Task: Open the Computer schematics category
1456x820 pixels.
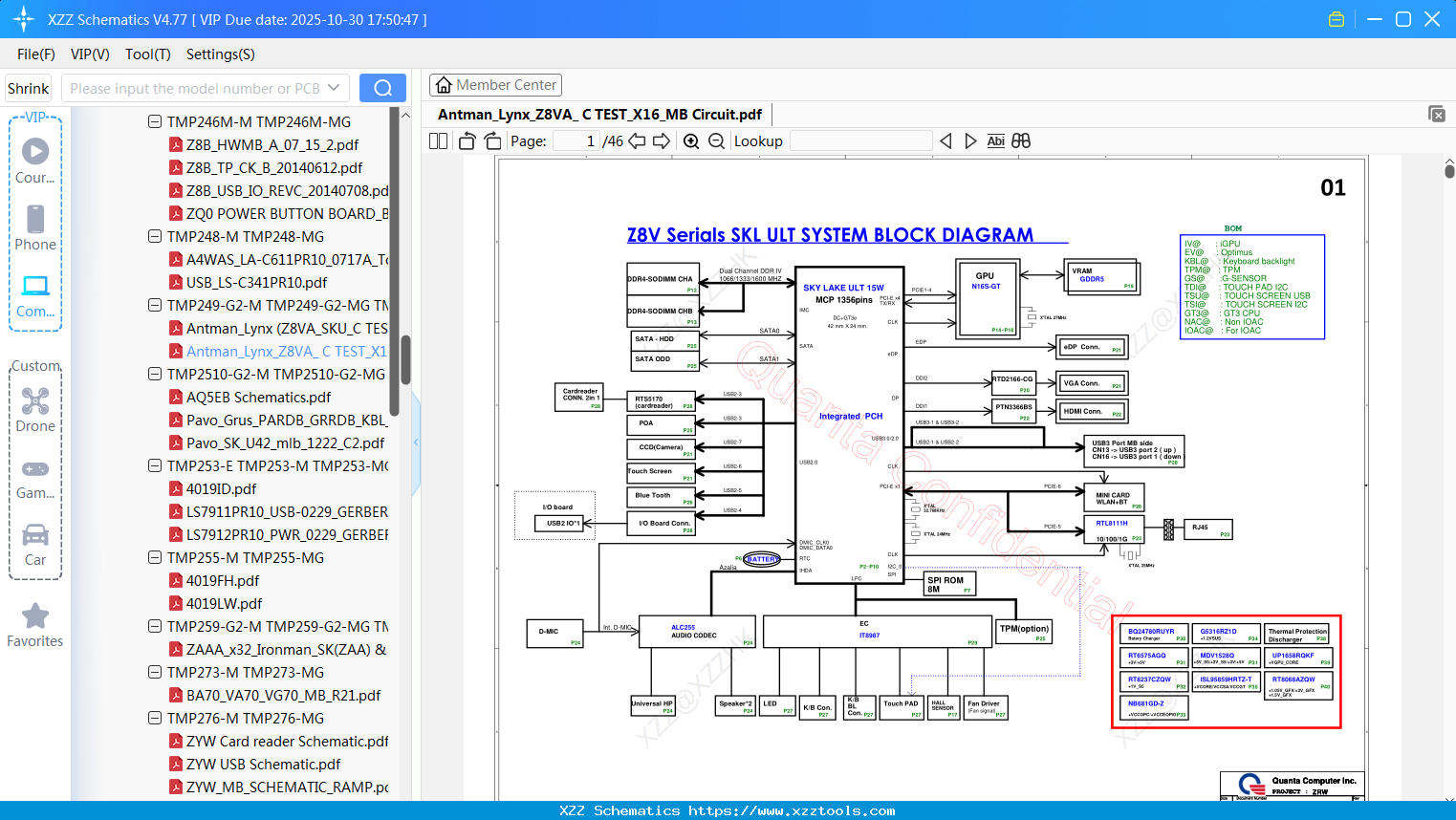Action: coord(35,295)
